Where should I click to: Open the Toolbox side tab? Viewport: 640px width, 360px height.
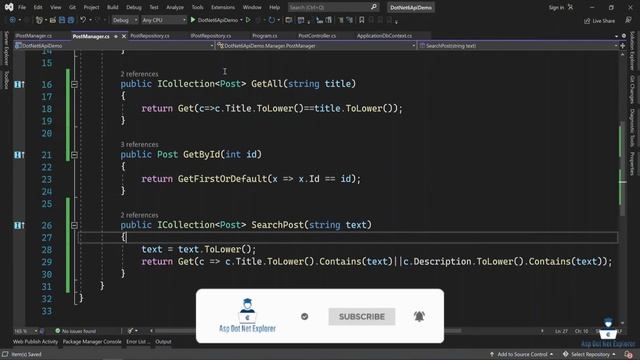(6, 80)
